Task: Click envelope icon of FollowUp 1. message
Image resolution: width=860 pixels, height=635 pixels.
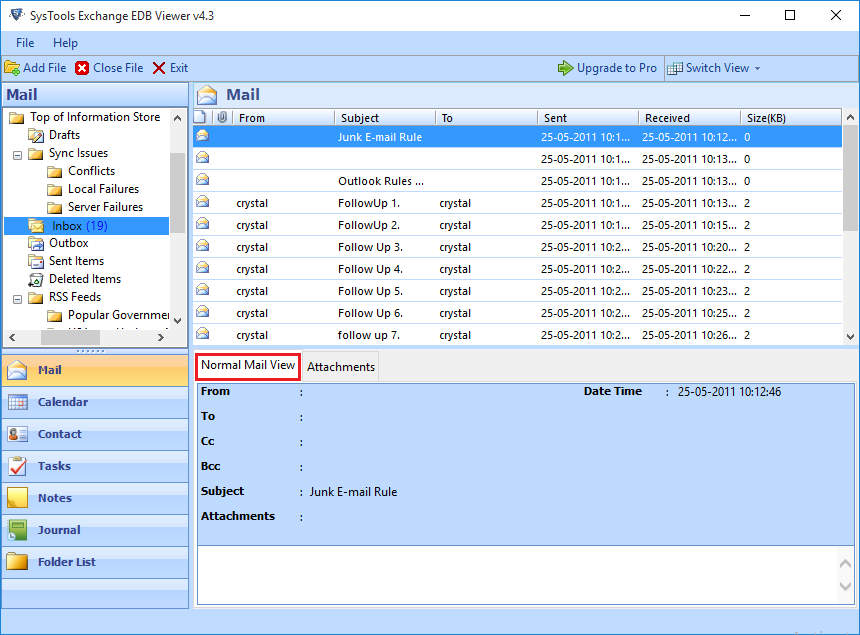Action: 203,201
